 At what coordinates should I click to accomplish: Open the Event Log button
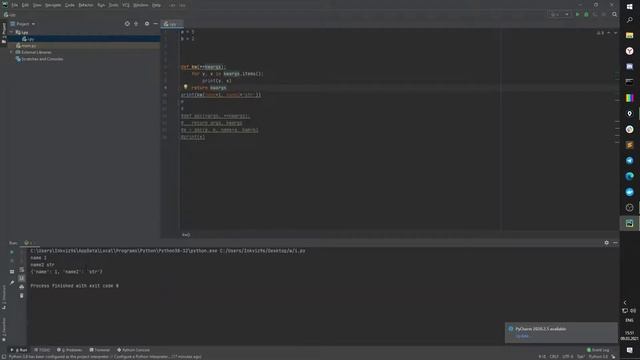598,350
